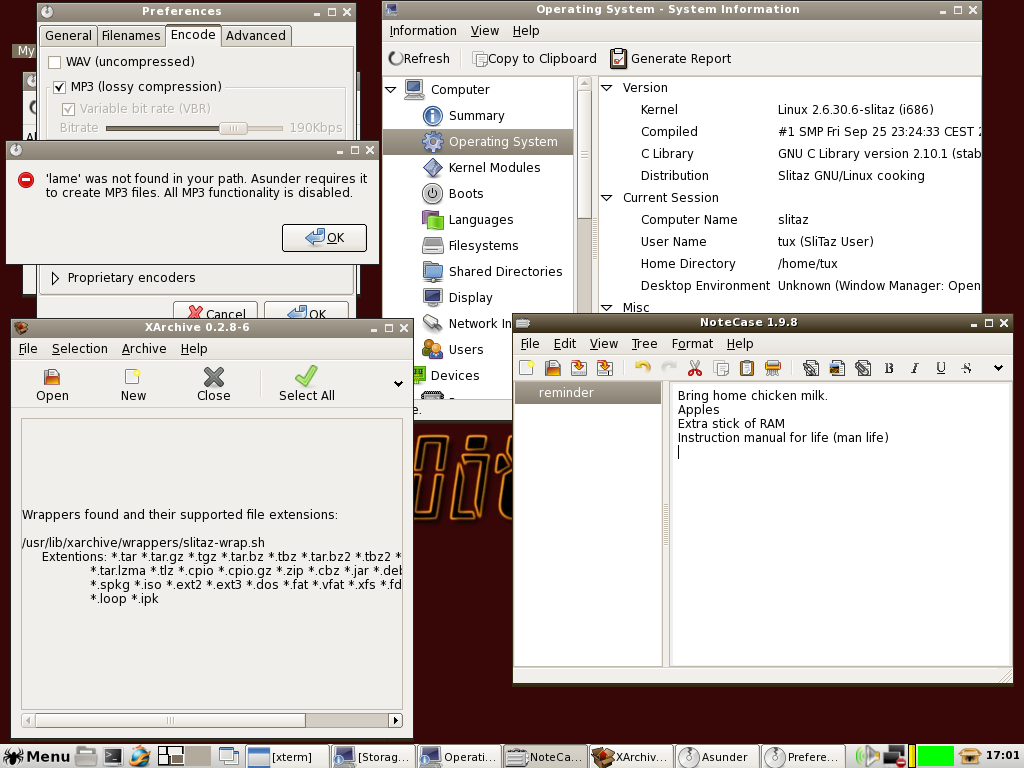The width and height of the screenshot is (1024, 768).
Task: Click the XArchive horizontal scrollbar
Action: (x=212, y=720)
